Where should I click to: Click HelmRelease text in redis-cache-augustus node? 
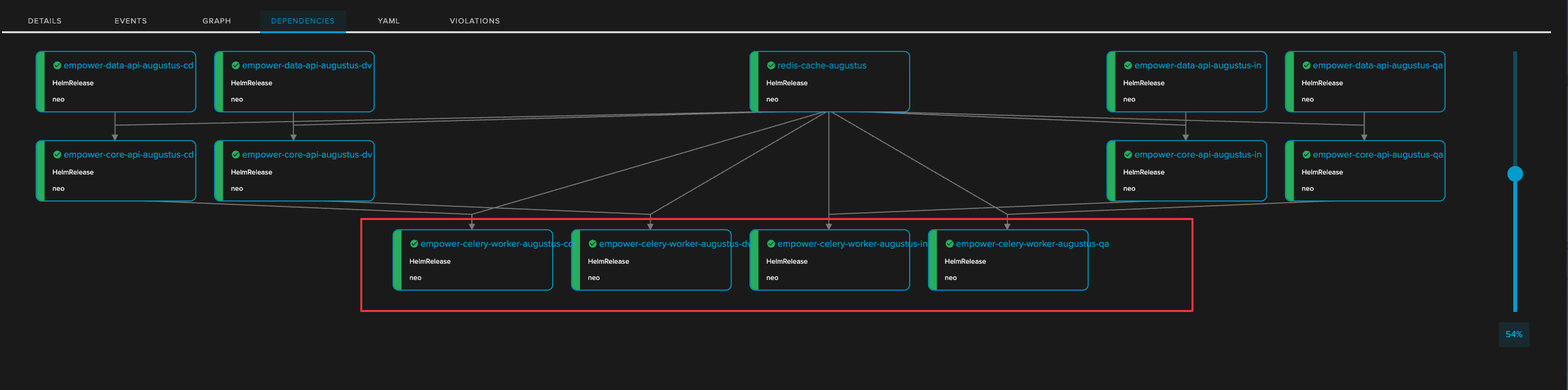[x=787, y=83]
